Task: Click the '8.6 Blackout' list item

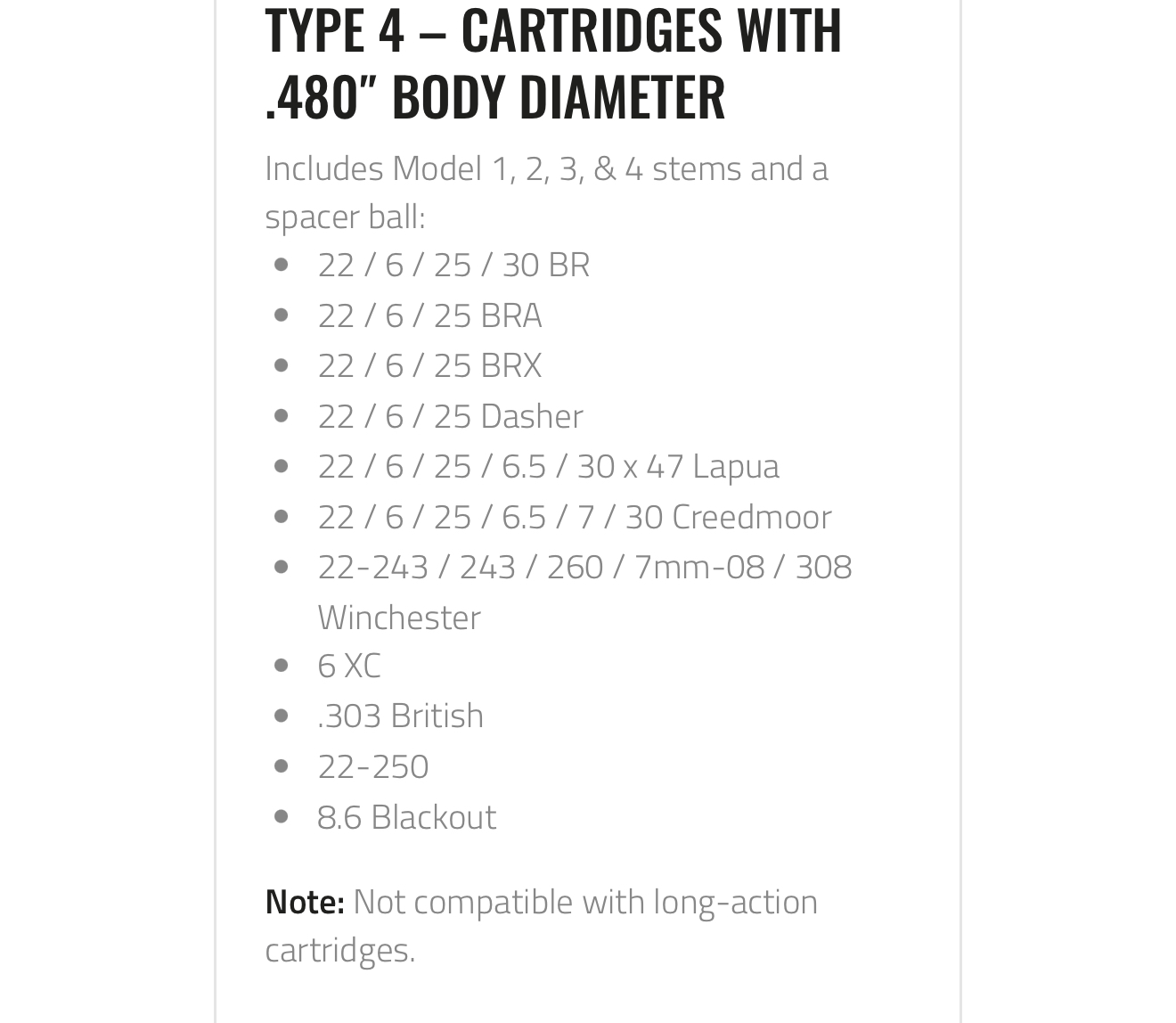Action: [x=406, y=817]
